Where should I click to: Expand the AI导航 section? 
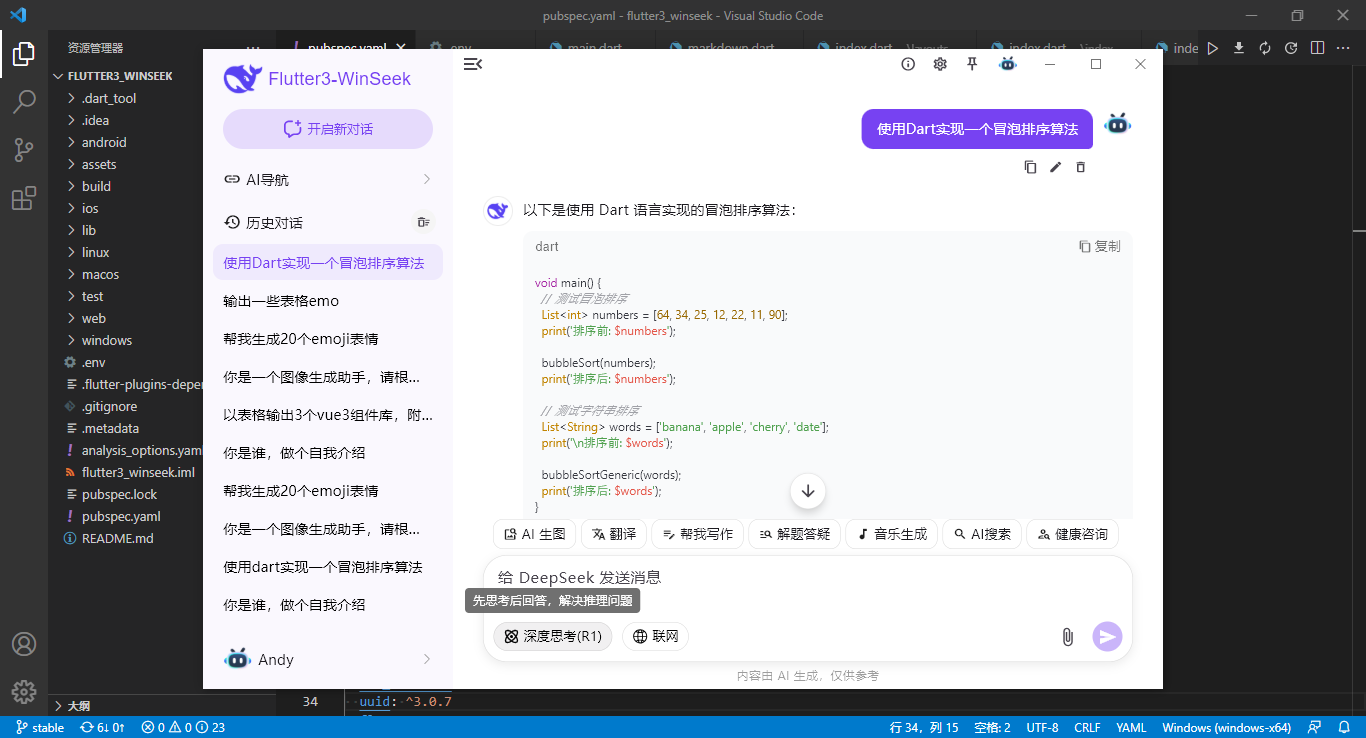tap(328, 180)
